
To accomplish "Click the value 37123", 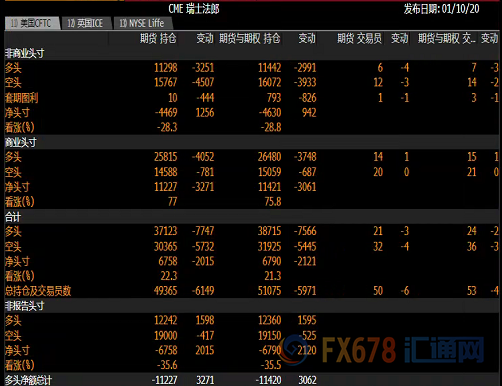I will [166, 231].
